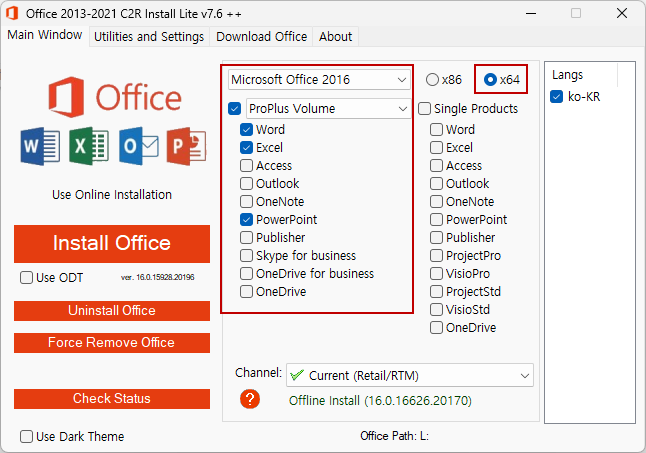Close the Office C2R Install window
The image size is (646, 453).
[622, 14]
